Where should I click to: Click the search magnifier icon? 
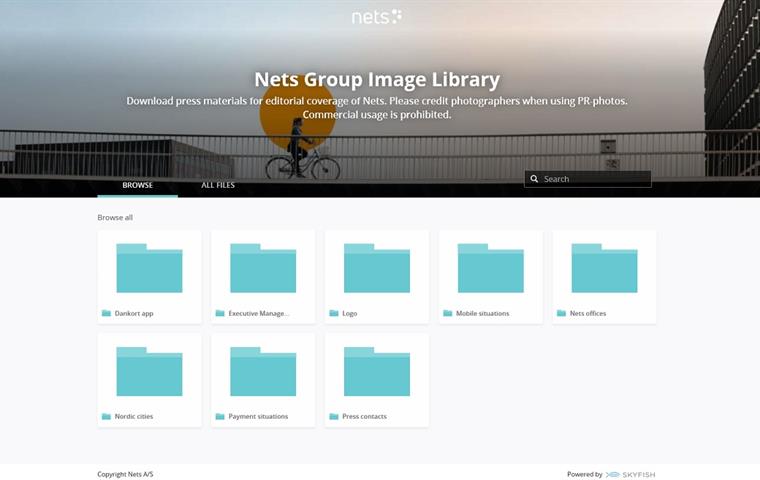click(534, 179)
